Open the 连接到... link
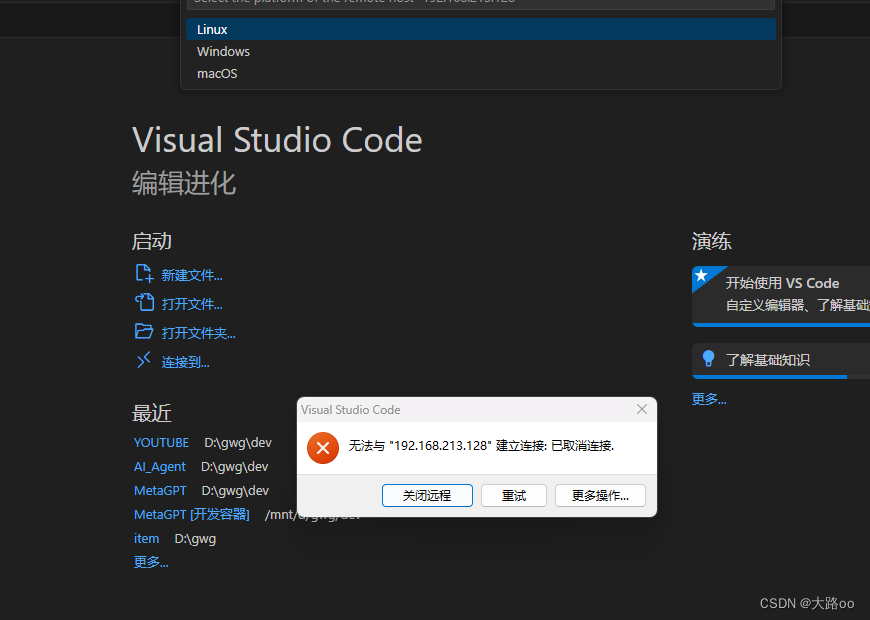Viewport: 870px width, 620px height. [x=185, y=362]
